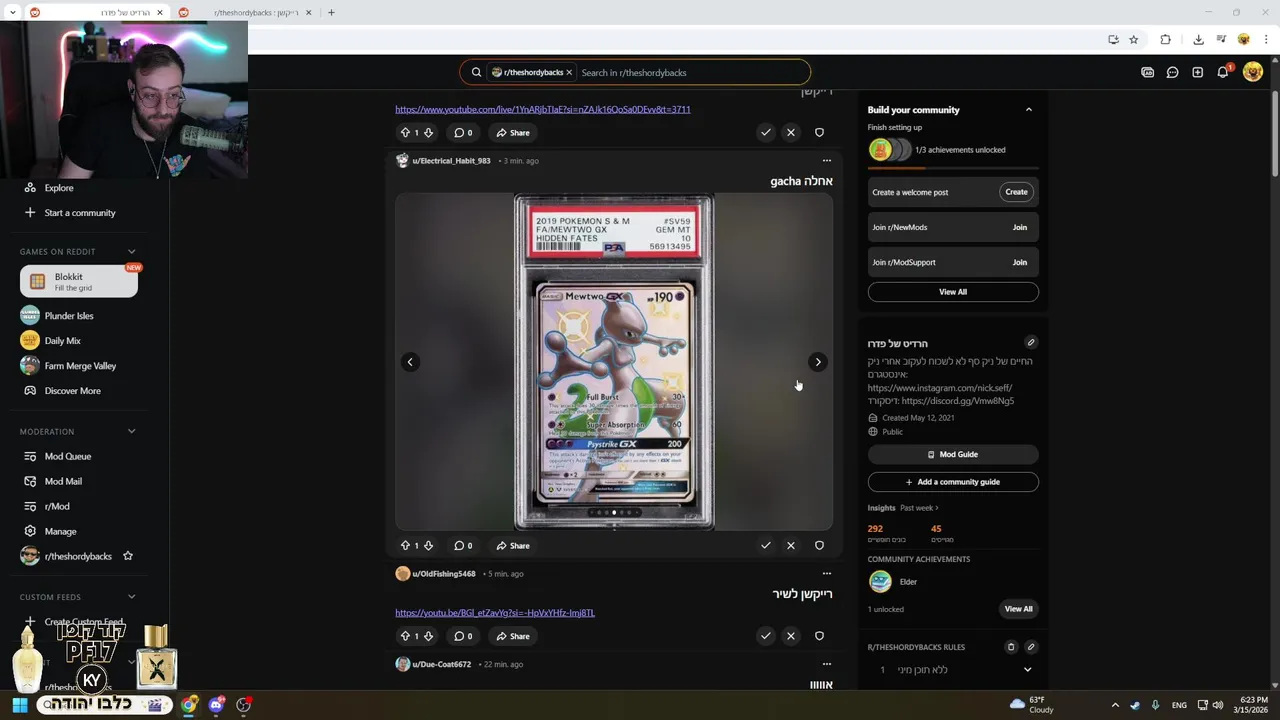Approve the gacha post with checkmark
Viewport: 1280px width, 720px height.
coord(765,545)
